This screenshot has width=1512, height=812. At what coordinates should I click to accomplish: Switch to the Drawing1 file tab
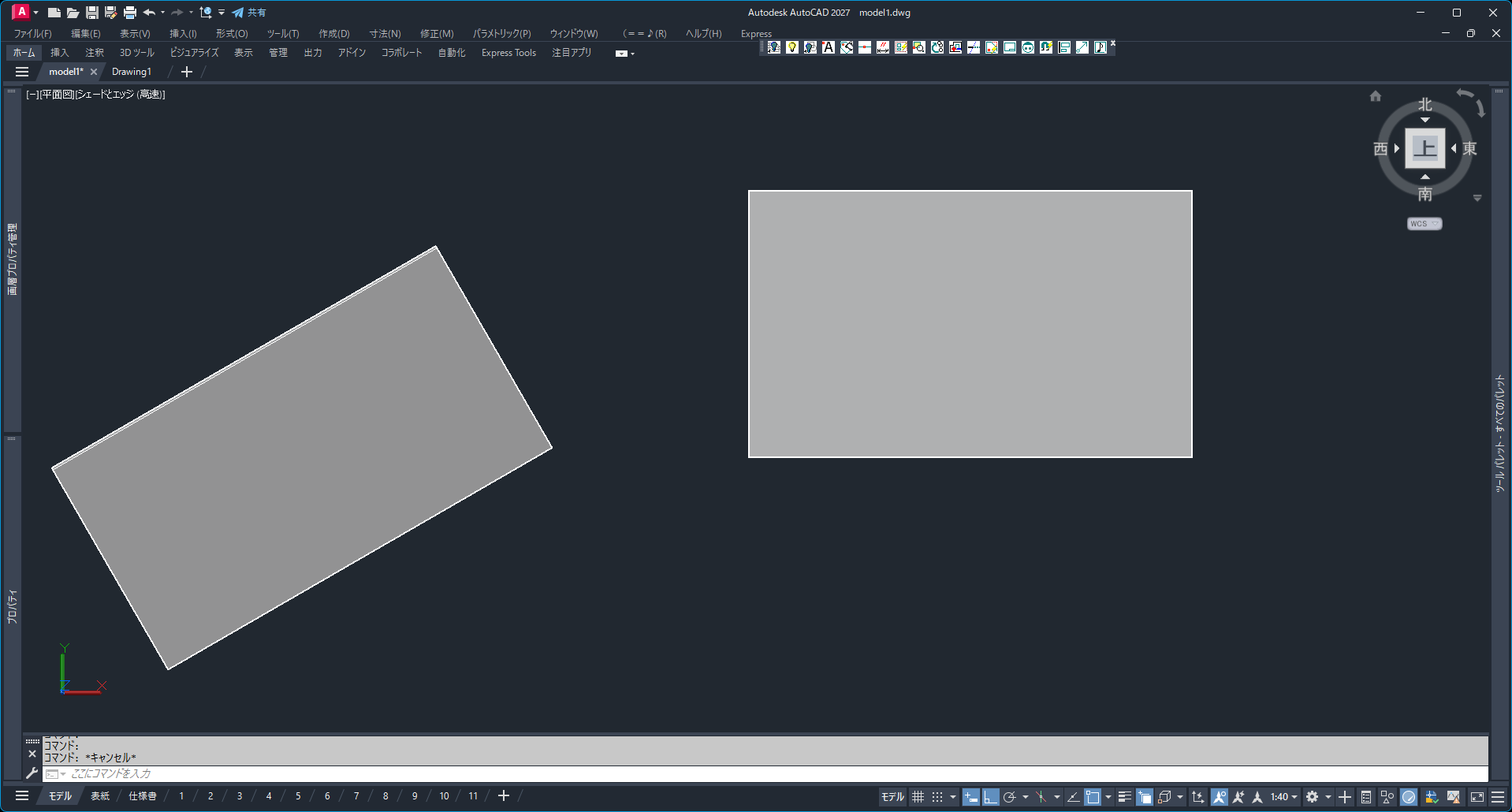[132, 72]
